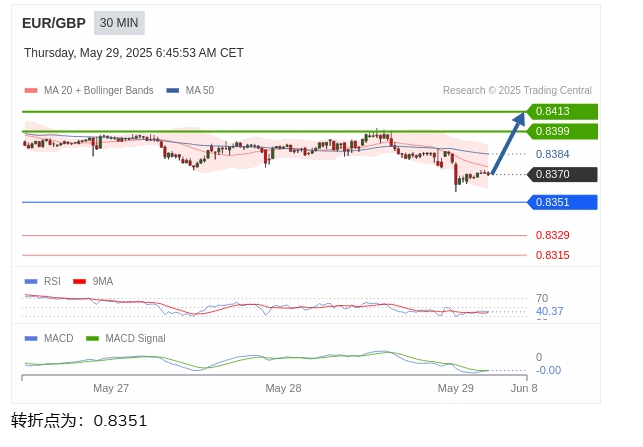Click the RSI value 40.37 label
The height and width of the screenshot is (447, 643).
coord(550,311)
